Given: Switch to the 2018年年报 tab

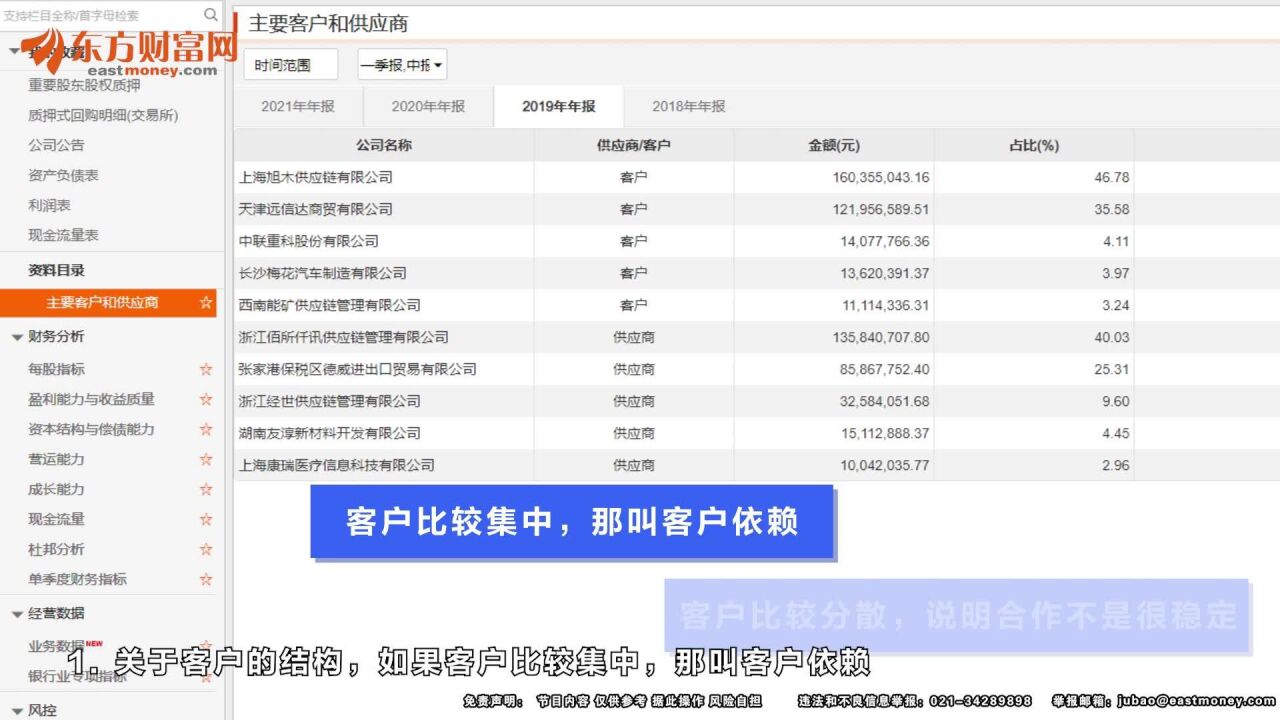Looking at the screenshot, I should pos(688,106).
